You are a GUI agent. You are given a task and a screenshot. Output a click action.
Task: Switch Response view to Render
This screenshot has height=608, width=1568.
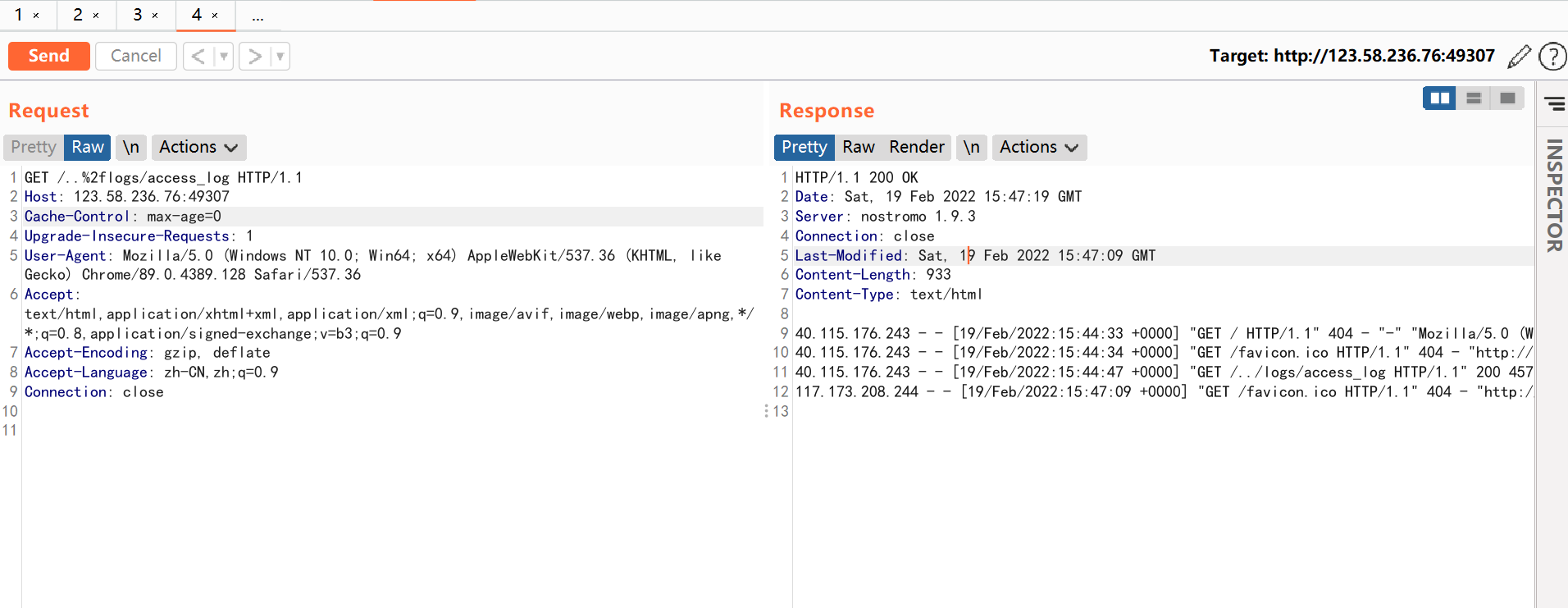point(917,147)
